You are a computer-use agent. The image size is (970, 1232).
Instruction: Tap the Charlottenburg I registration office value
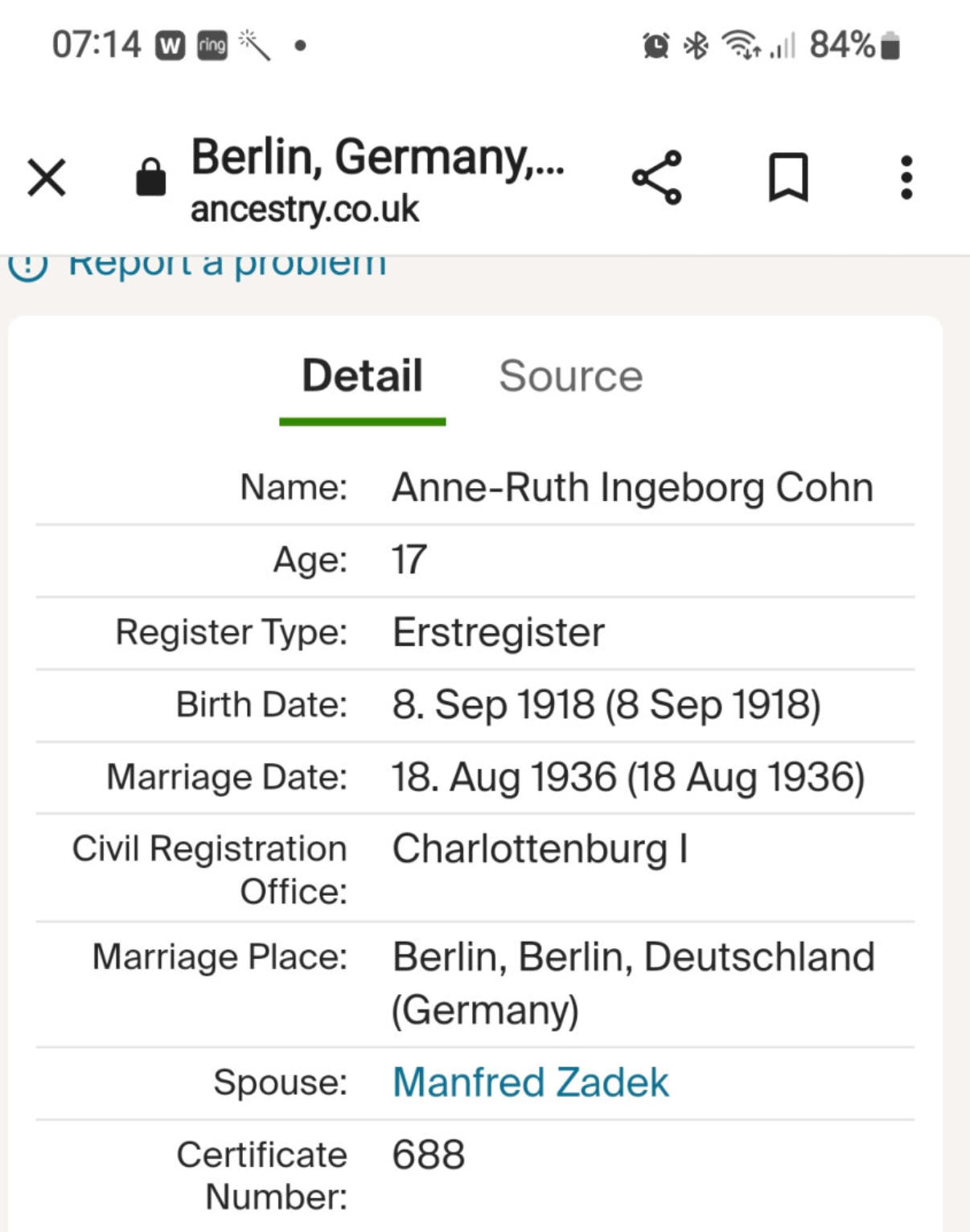(540, 849)
